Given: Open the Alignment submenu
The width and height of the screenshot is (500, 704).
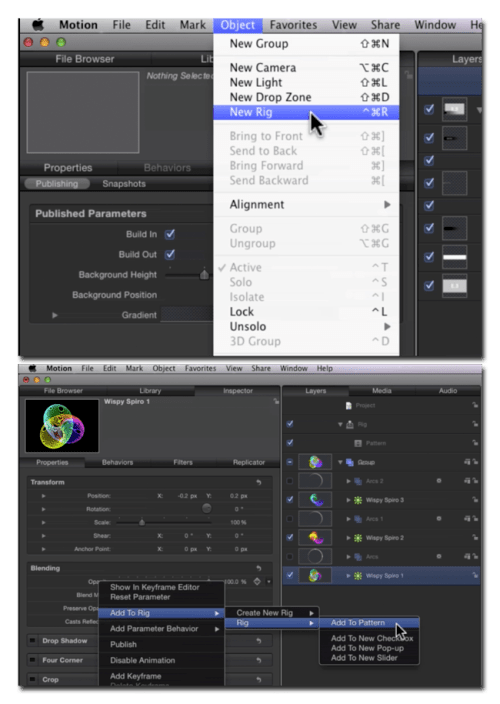Looking at the screenshot, I should point(306,205).
